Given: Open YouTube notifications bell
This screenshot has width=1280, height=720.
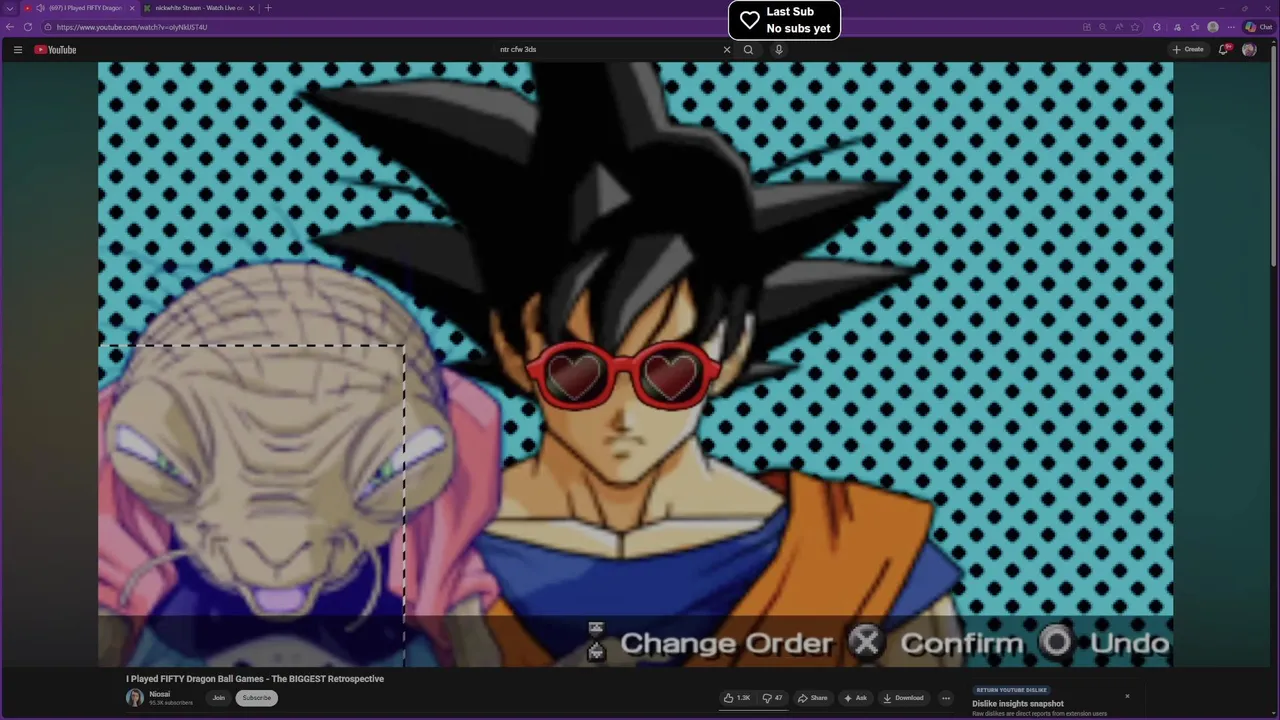Looking at the screenshot, I should [1224, 49].
